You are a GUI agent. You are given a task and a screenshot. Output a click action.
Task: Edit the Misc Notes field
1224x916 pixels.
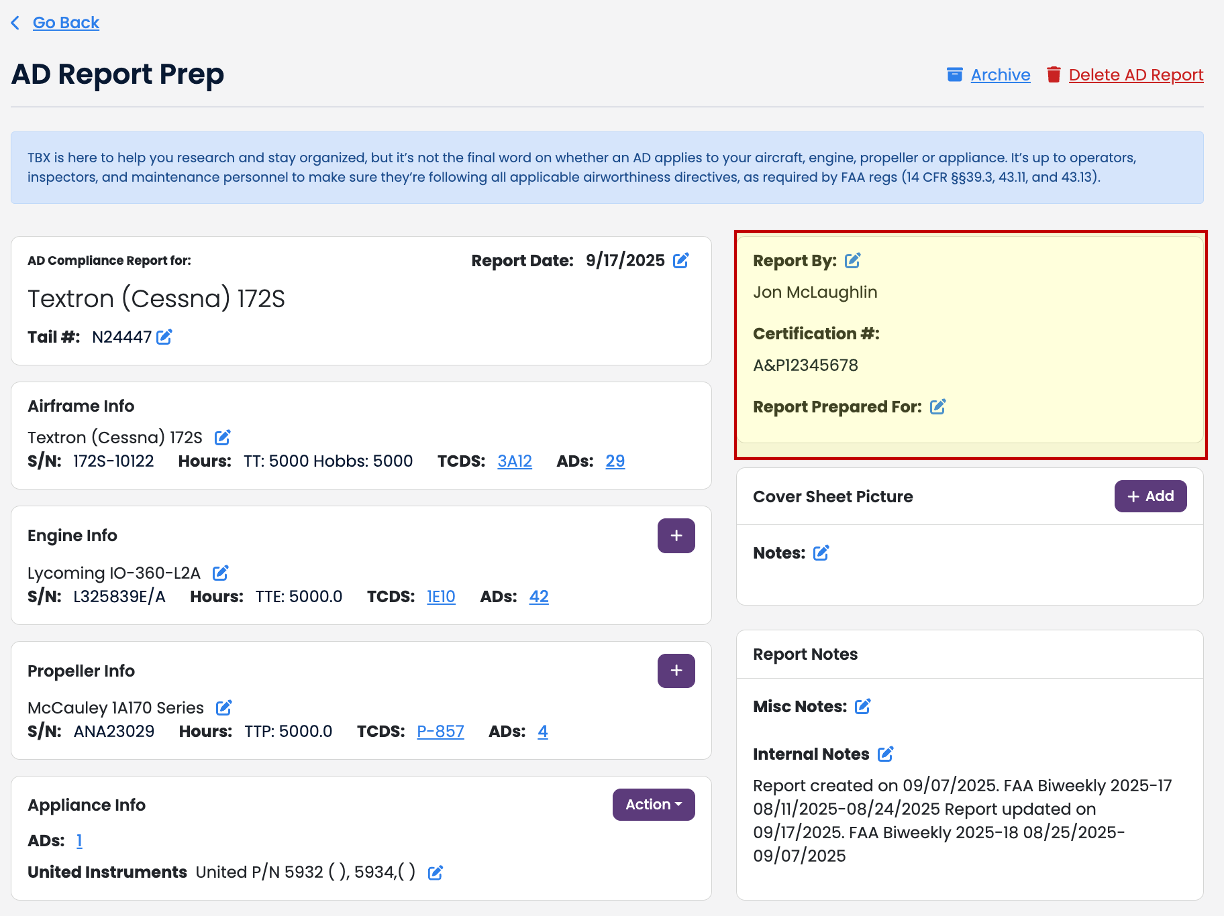pyautogui.click(x=863, y=707)
